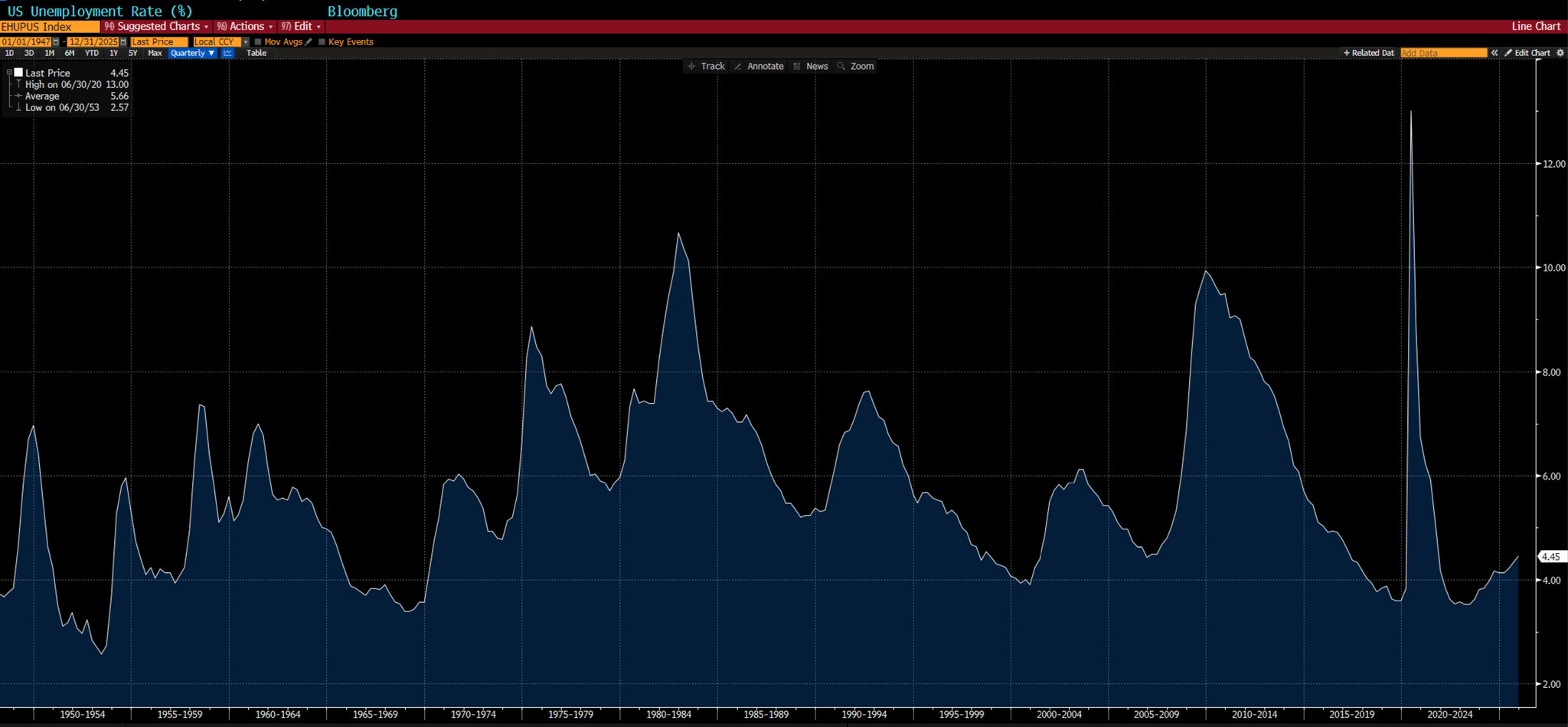1568x727 pixels.
Task: Select the Zoom magnifier tool
Action: (855, 66)
